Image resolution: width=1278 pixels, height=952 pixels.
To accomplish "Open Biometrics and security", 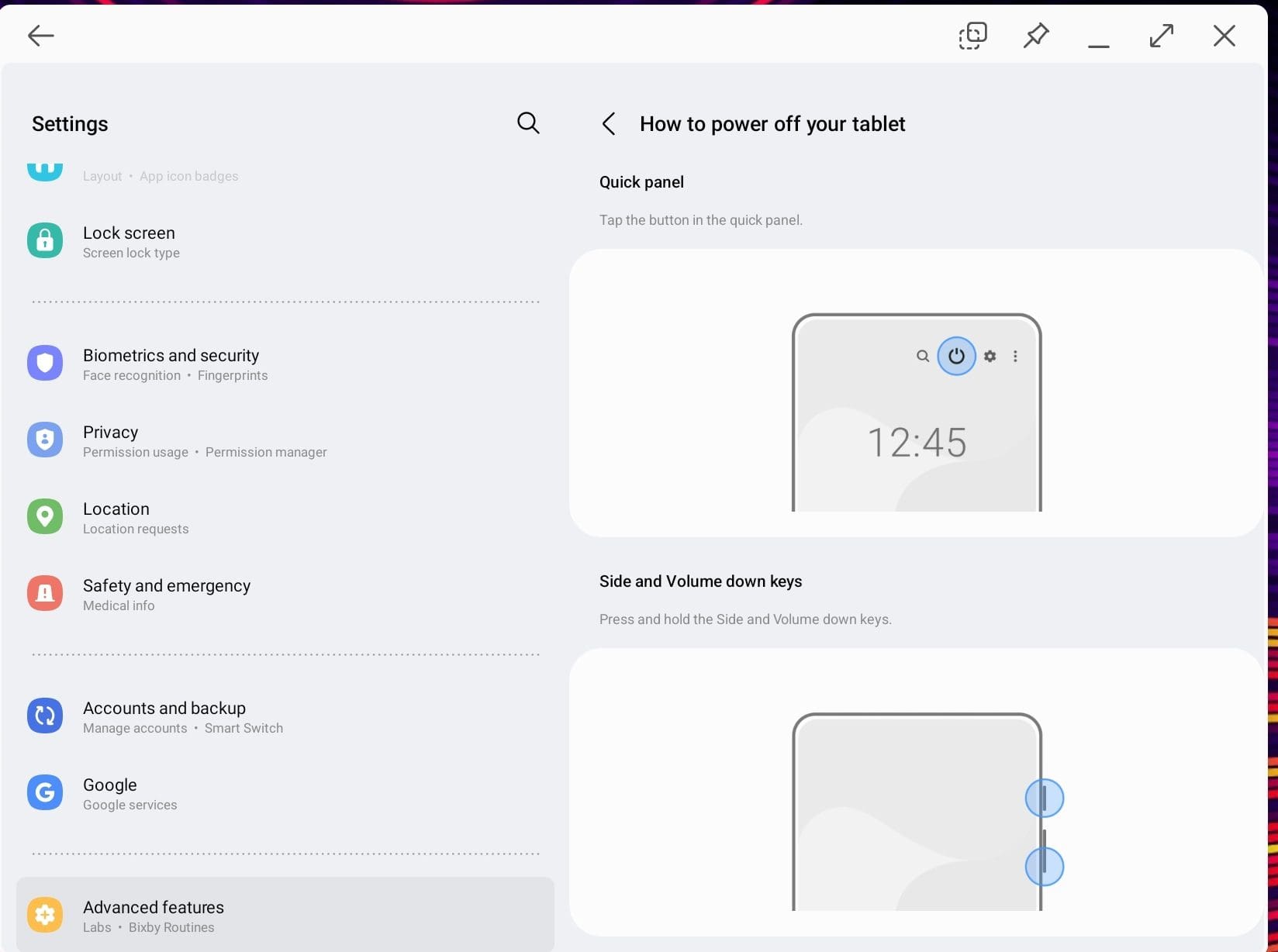I will (285, 364).
